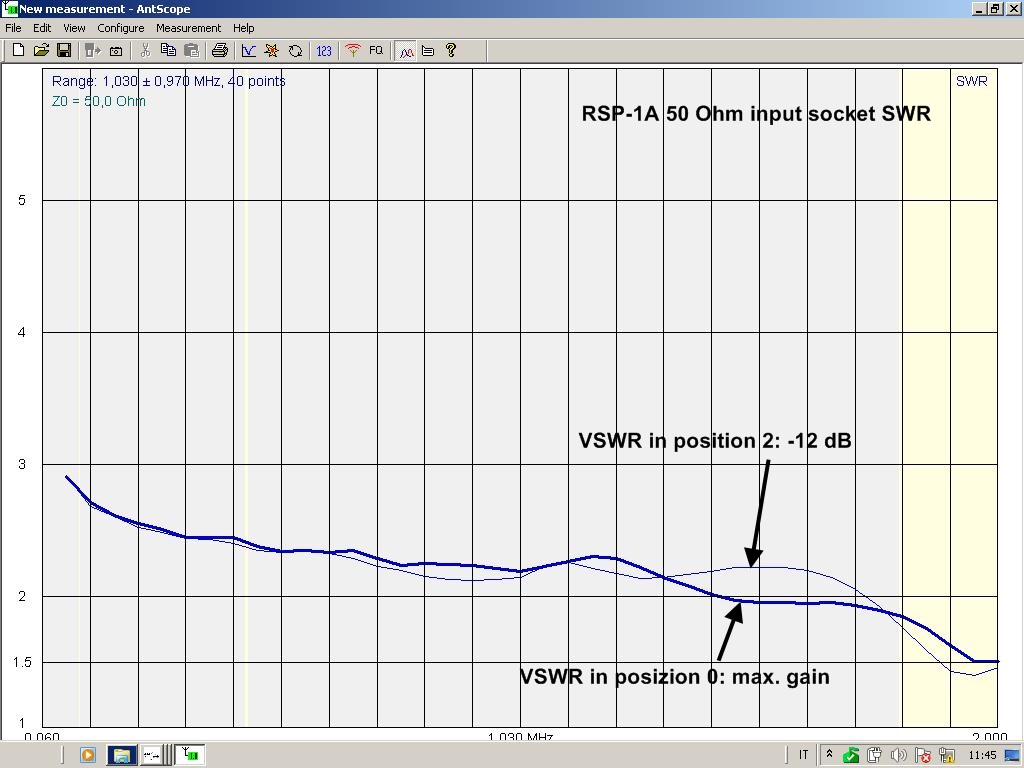Click the star burst toolbar icon
Image resolution: width=1024 pixels, height=768 pixels.
[272, 50]
